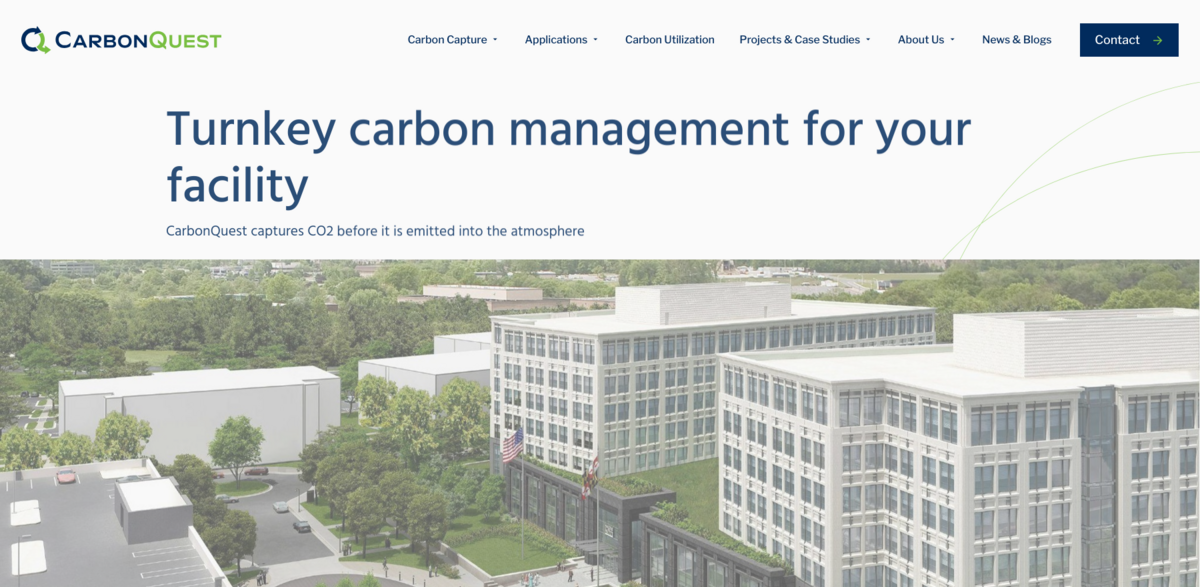This screenshot has width=1200, height=587.
Task: Select the Projects & Case Studies navigation item
Action: coord(800,39)
